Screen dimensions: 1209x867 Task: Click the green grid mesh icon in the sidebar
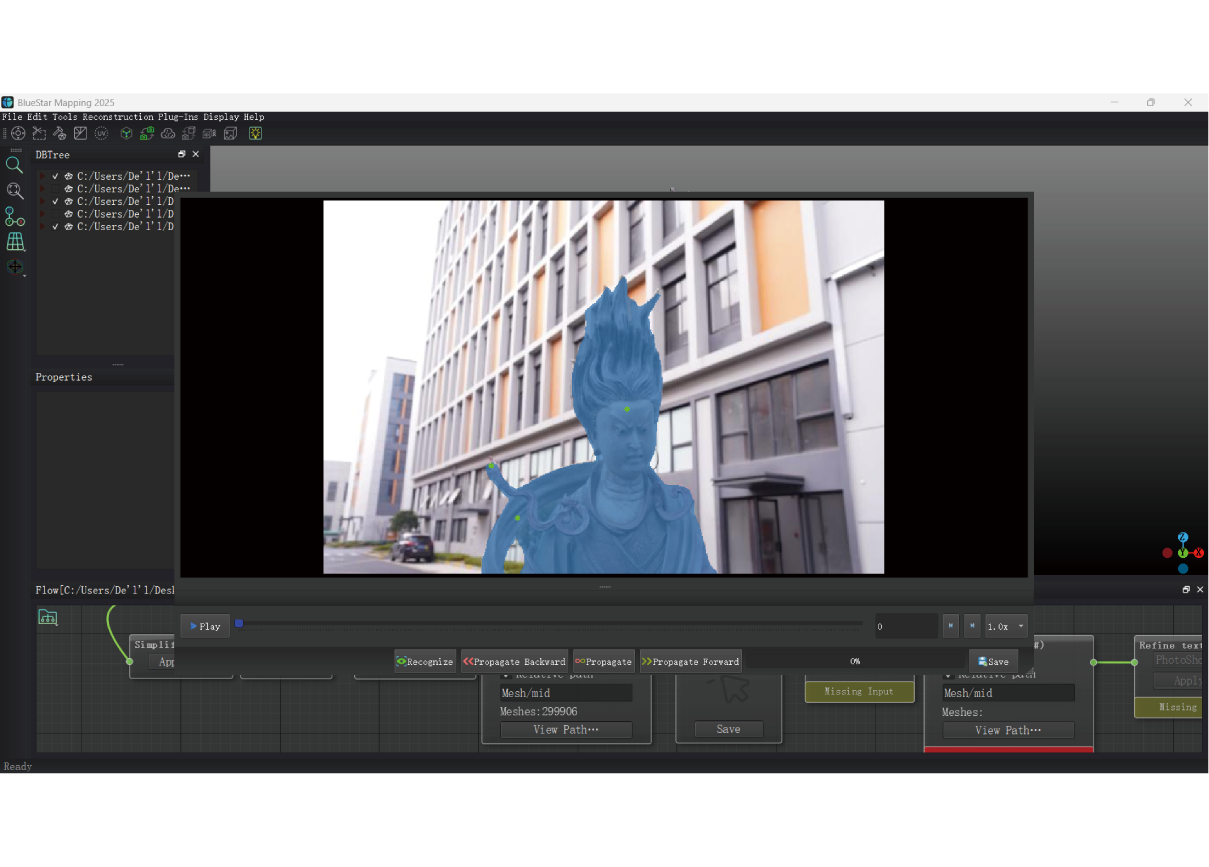(15, 240)
